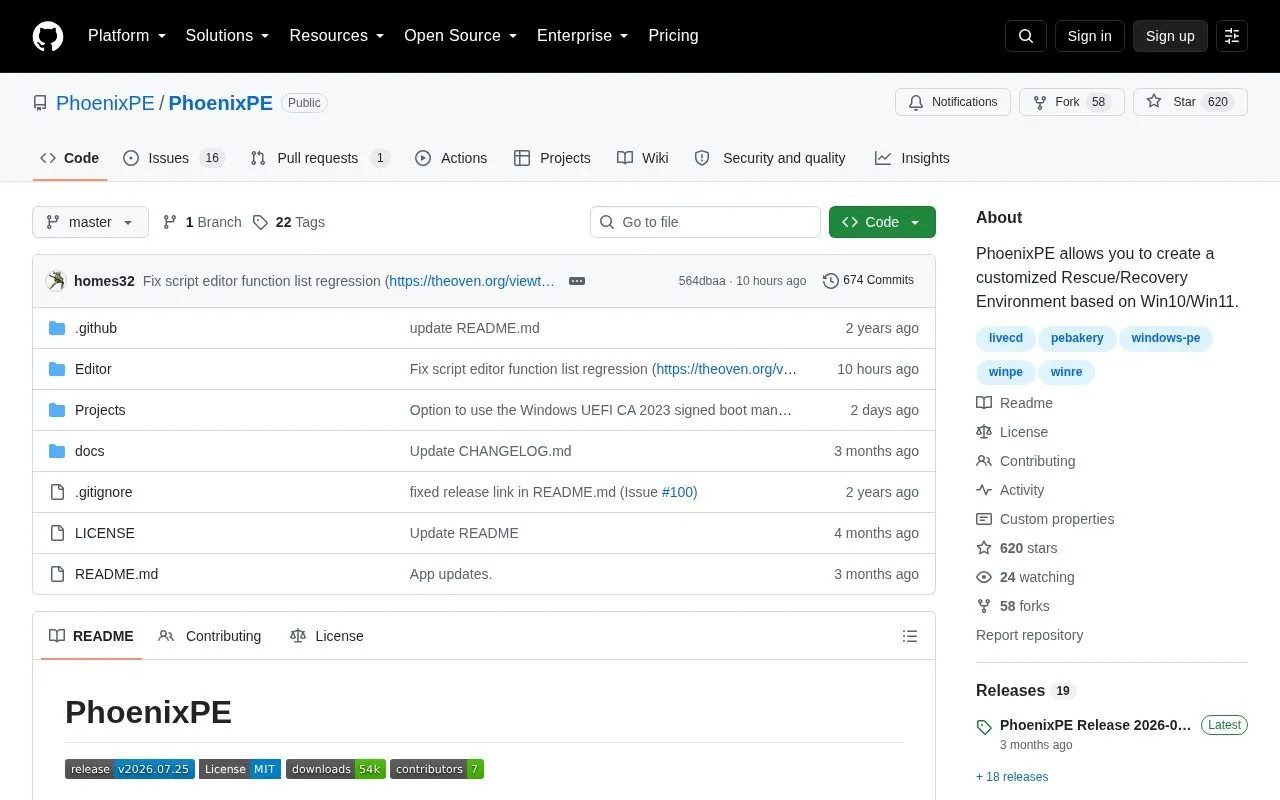Open the Editor folder
The image size is (1280, 800).
(93, 369)
